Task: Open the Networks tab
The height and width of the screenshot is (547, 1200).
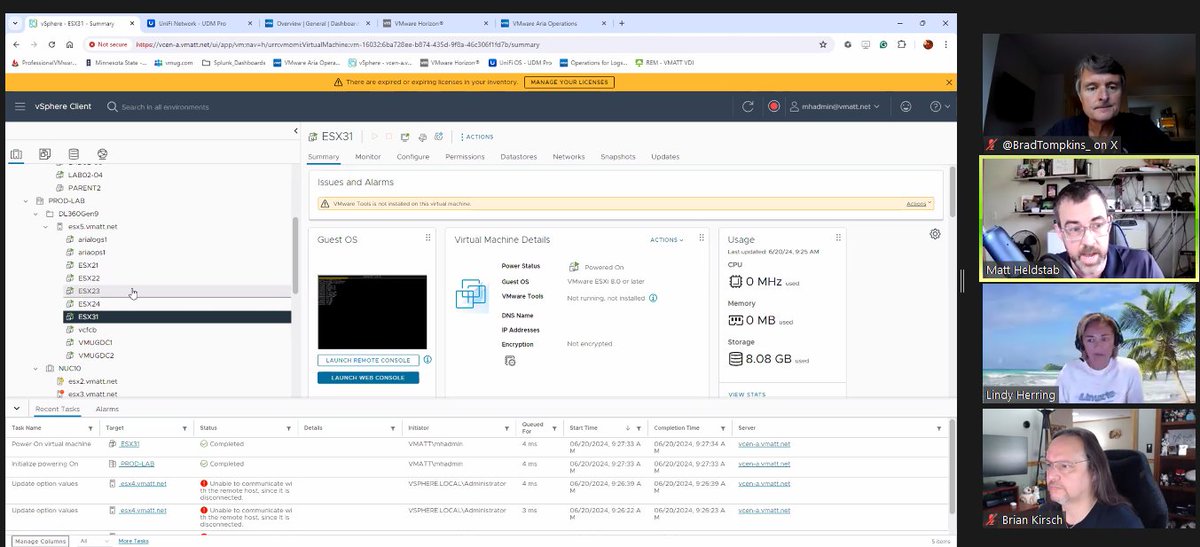Action: click(569, 157)
